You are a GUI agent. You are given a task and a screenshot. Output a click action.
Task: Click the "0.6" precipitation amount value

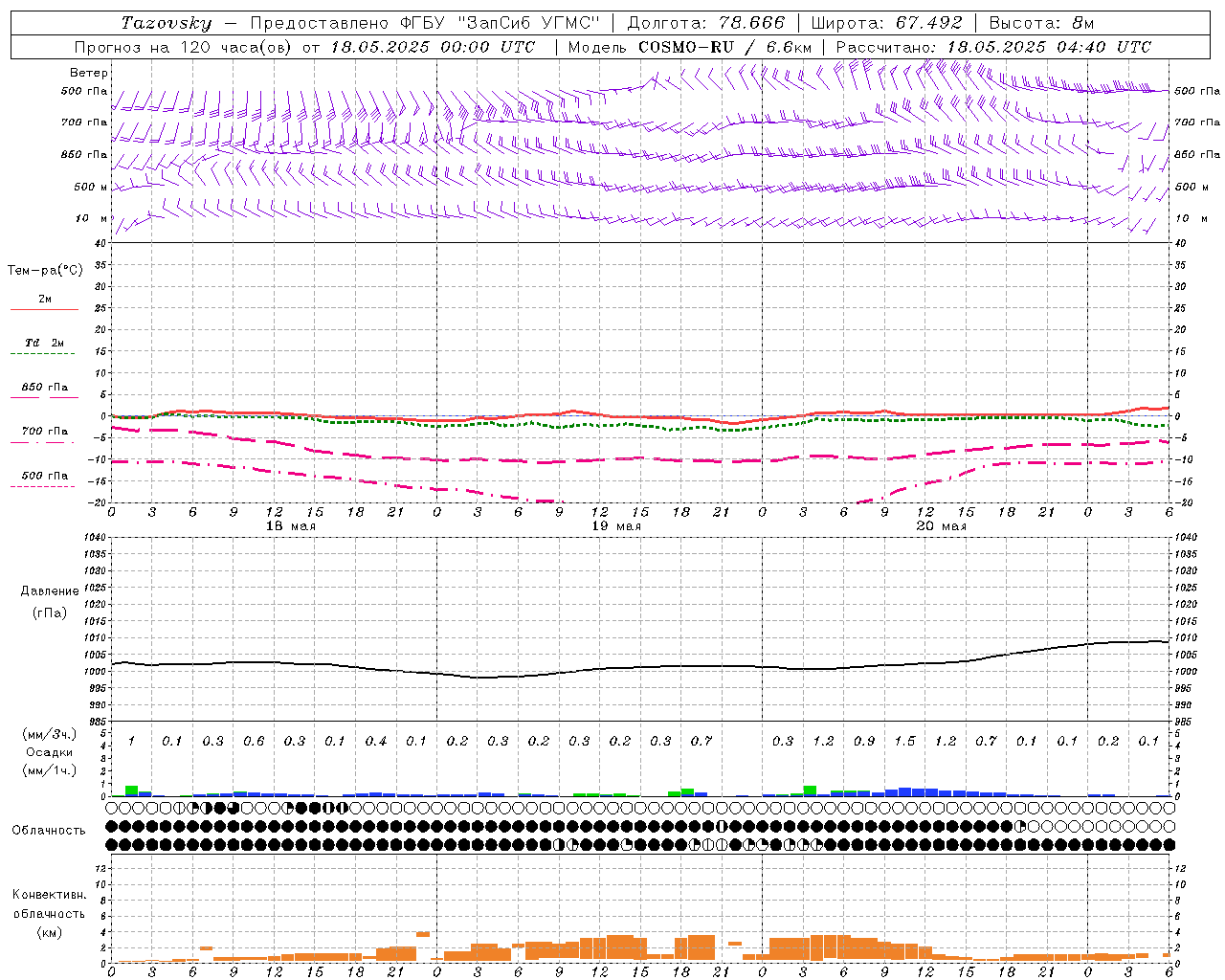[254, 742]
